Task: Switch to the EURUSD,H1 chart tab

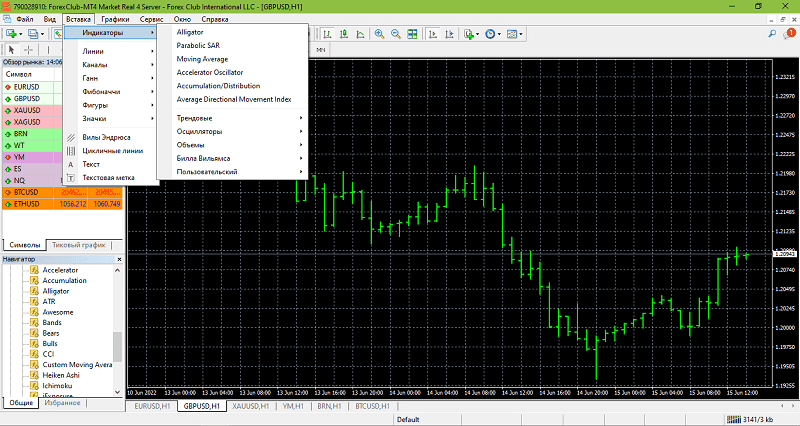Action: click(x=152, y=406)
